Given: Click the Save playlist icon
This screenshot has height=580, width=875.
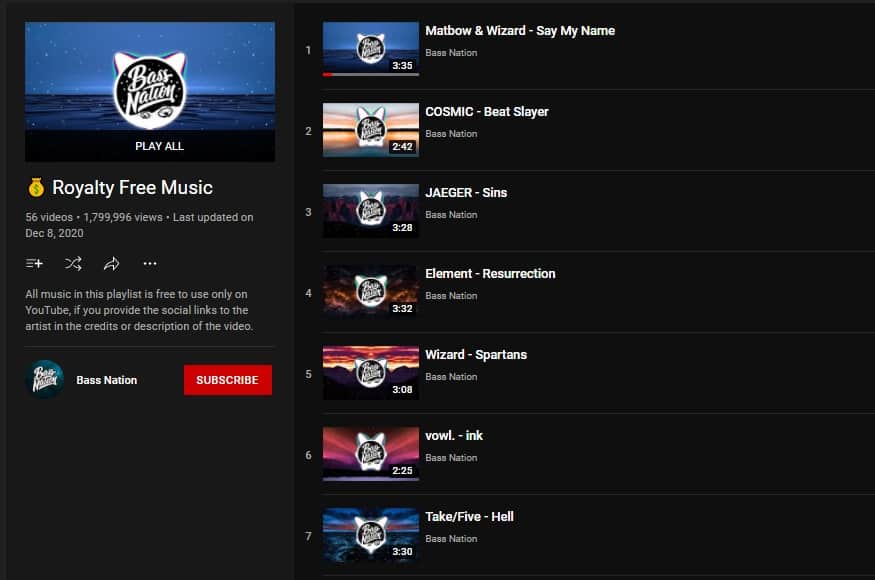Looking at the screenshot, I should click(x=34, y=263).
